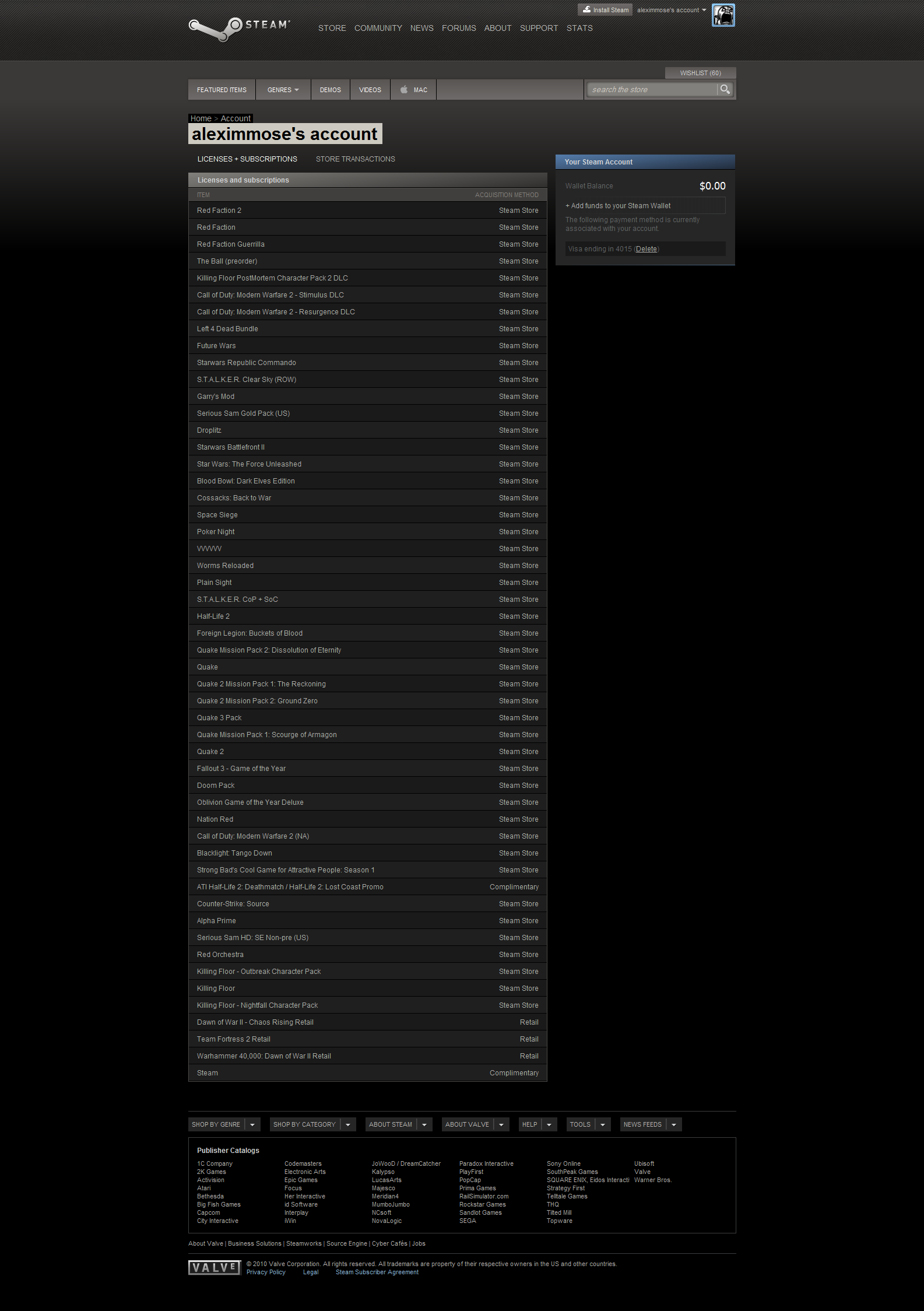Open the Community menu item
This screenshot has height=1311, width=924.
378,28
